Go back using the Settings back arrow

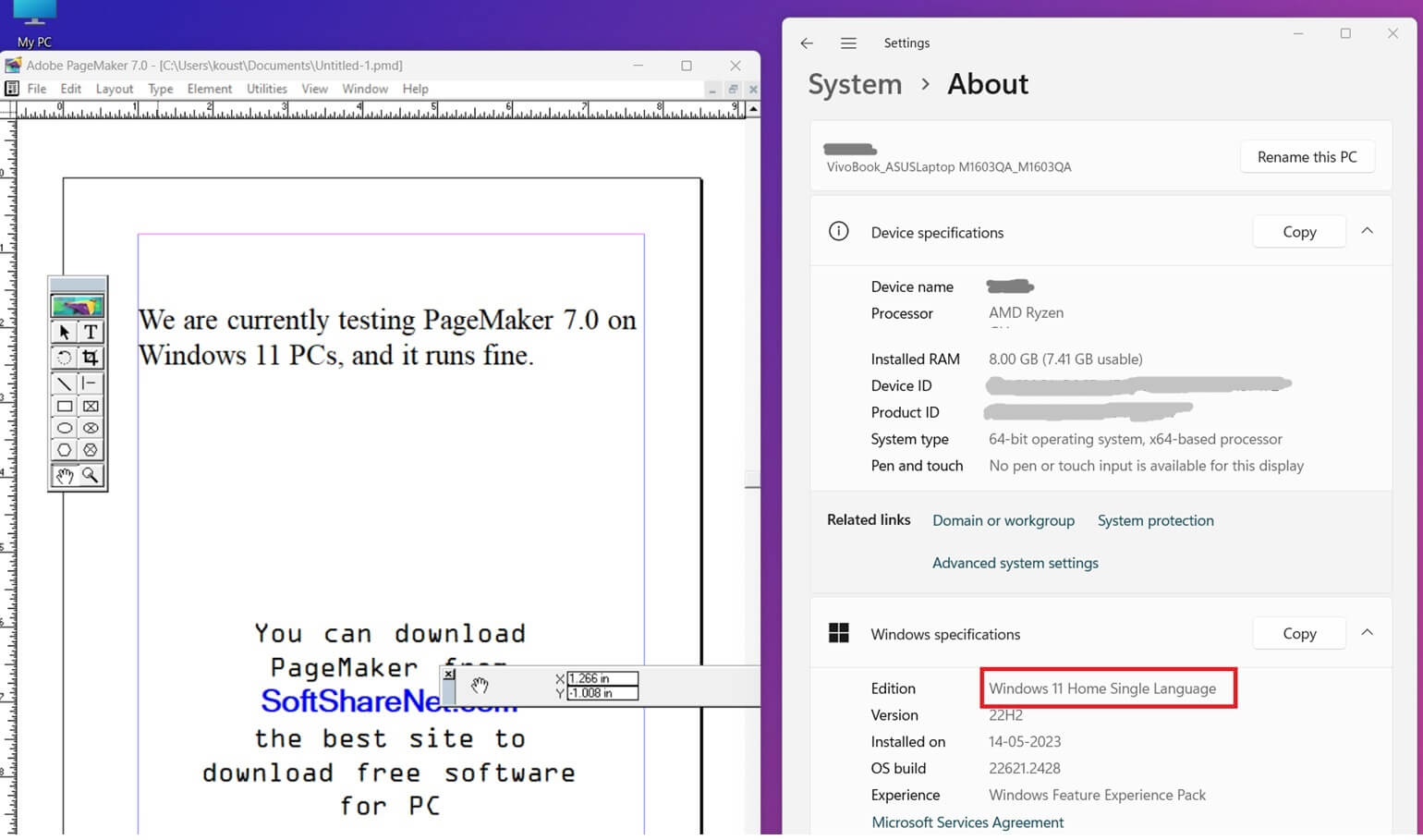coord(807,43)
